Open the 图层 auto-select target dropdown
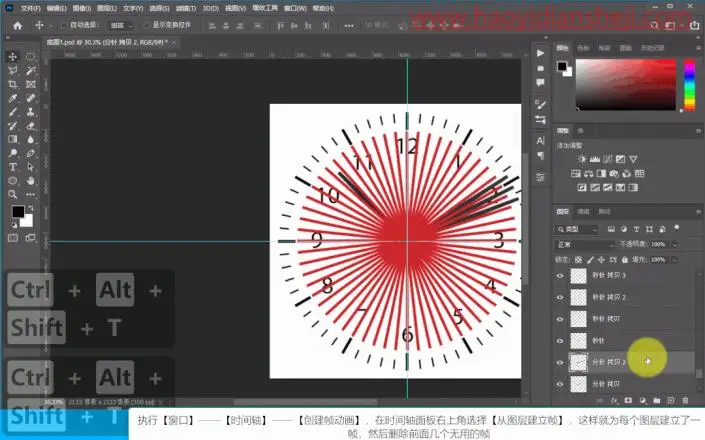The image size is (705, 440). click(x=121, y=26)
